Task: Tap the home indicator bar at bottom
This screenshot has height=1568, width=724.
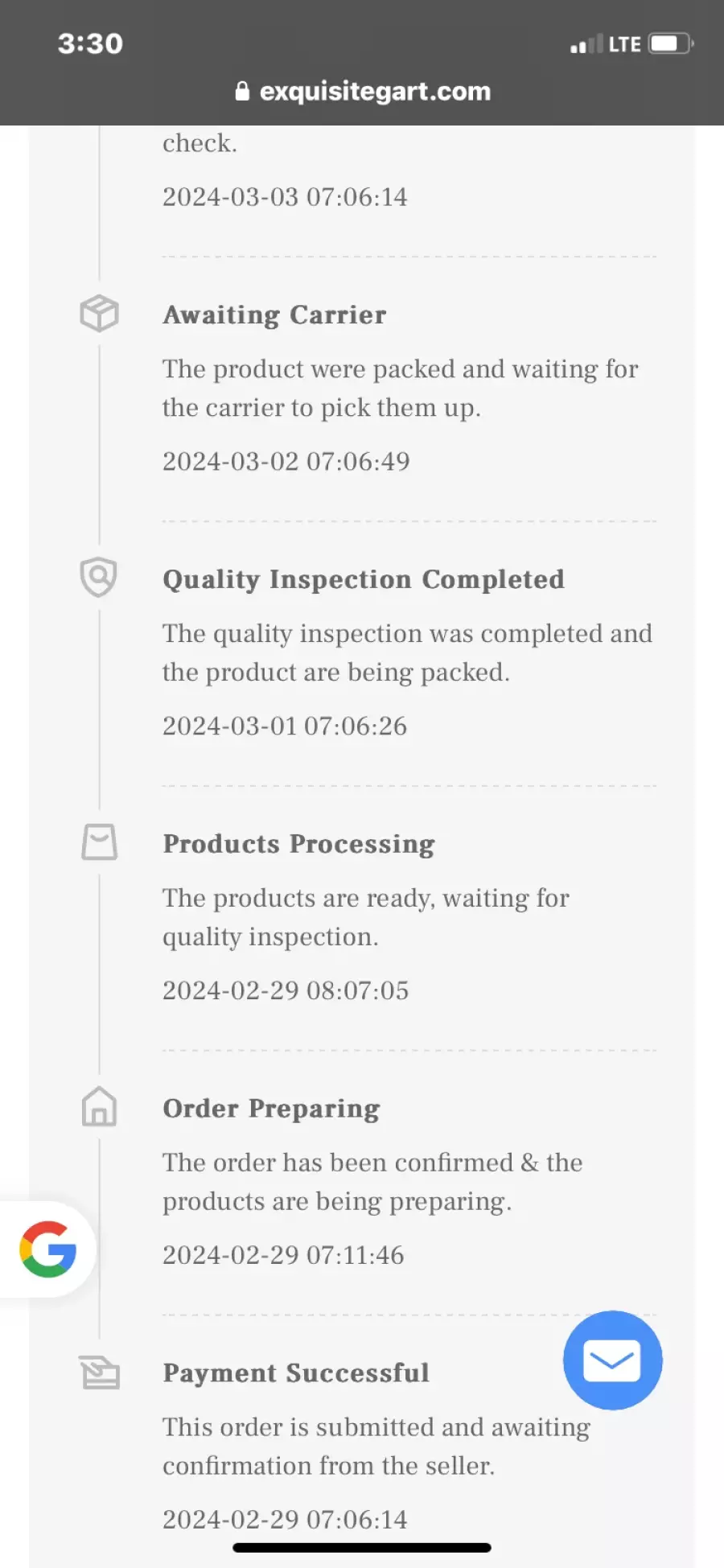Action: [362, 1547]
